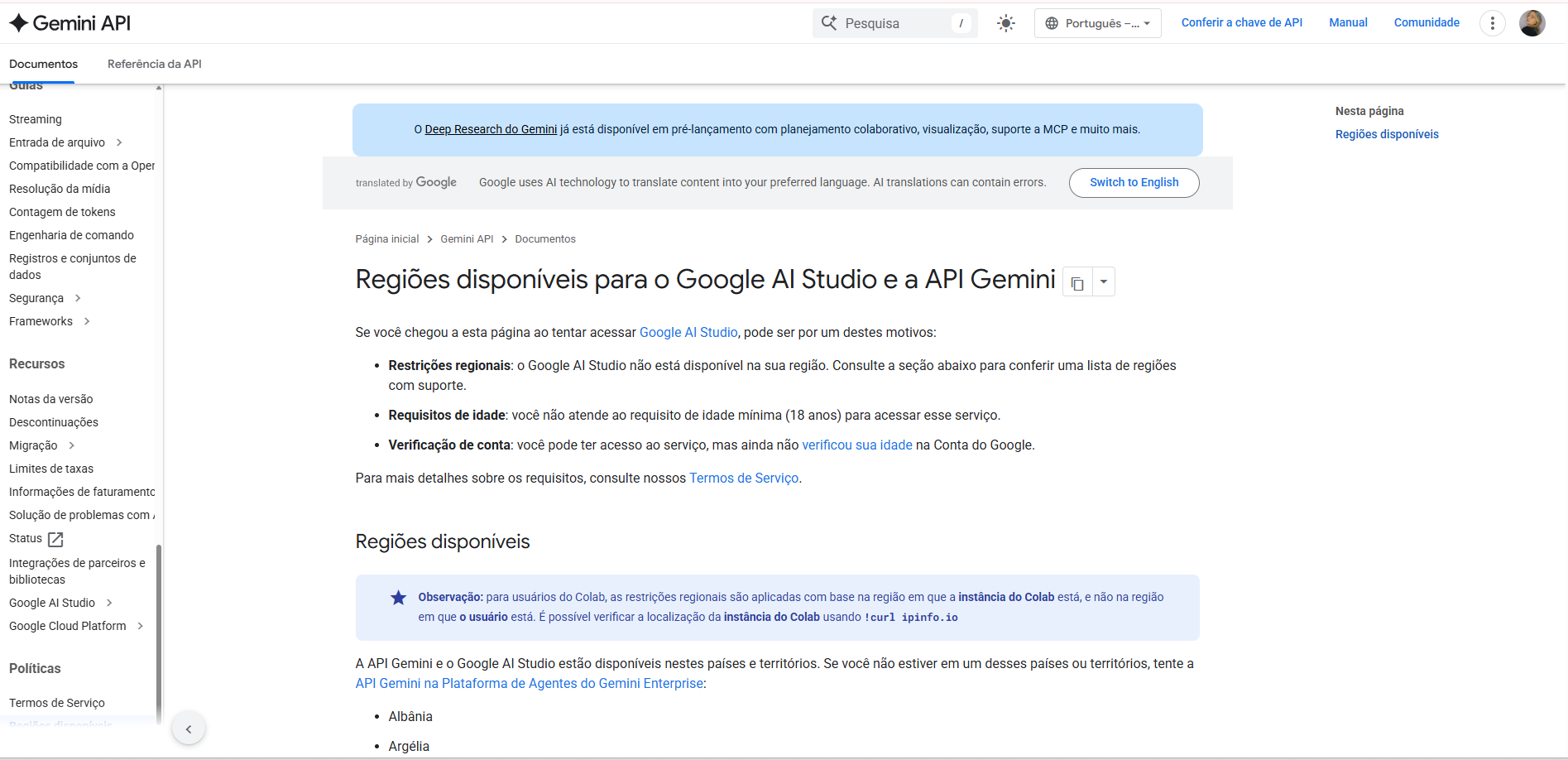Viewport: 1568px width, 760px height.
Task: Expand the Segurança section chevron
Action: pyautogui.click(x=78, y=298)
